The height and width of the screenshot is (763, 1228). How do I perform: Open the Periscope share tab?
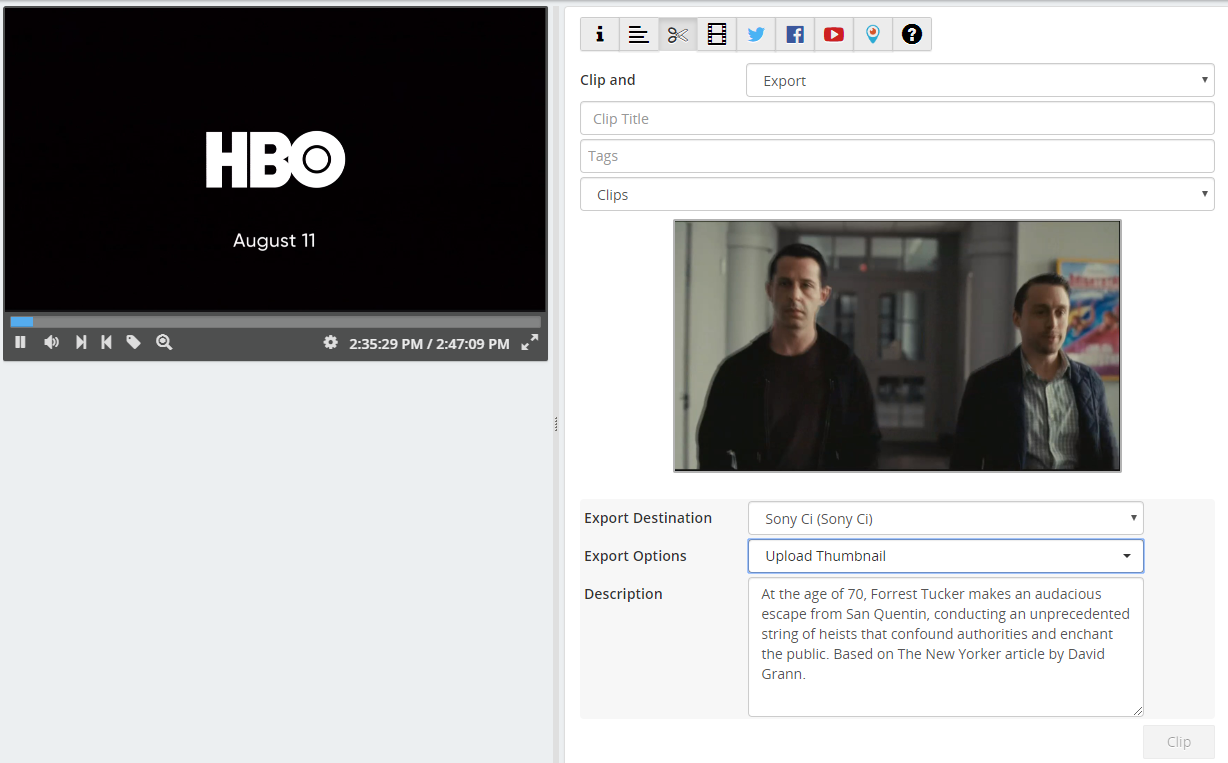(x=873, y=34)
